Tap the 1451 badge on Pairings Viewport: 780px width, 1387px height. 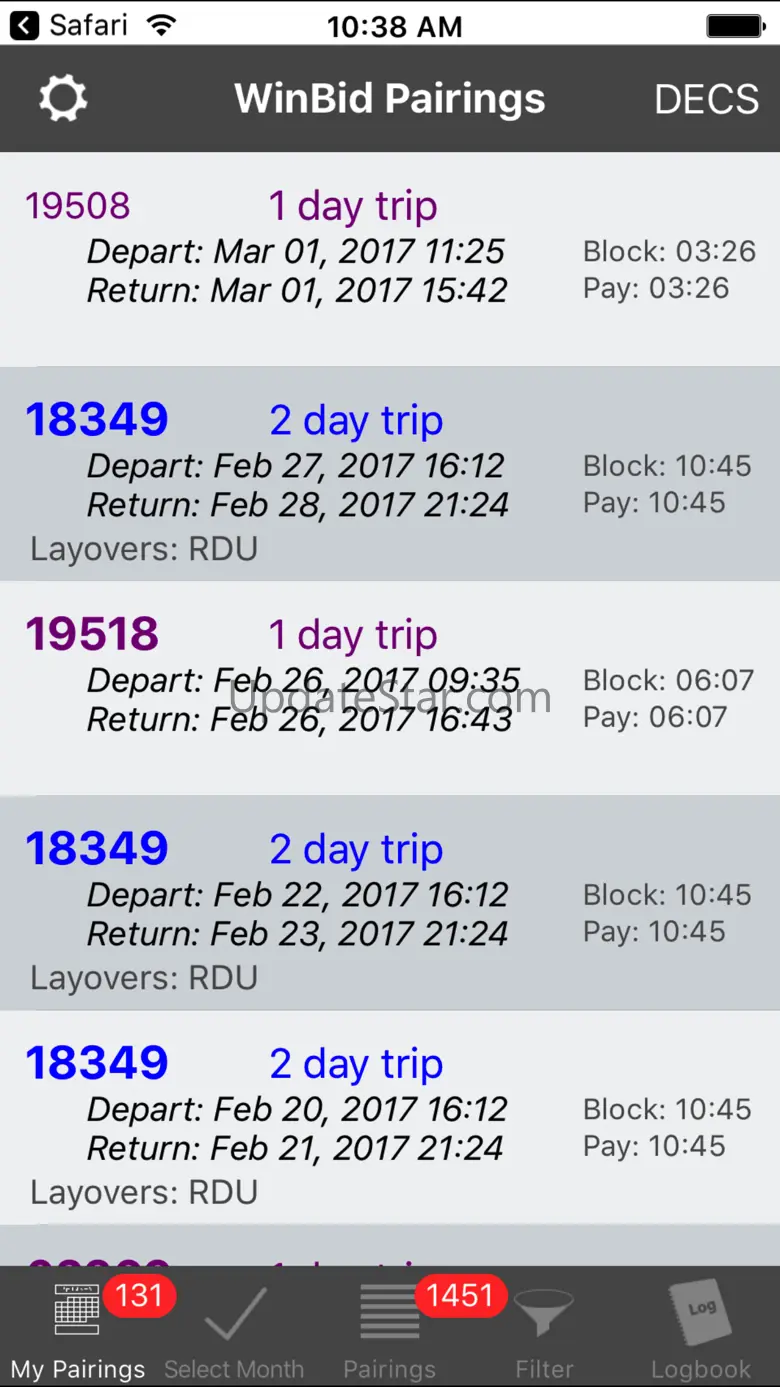pyautogui.click(x=460, y=1296)
